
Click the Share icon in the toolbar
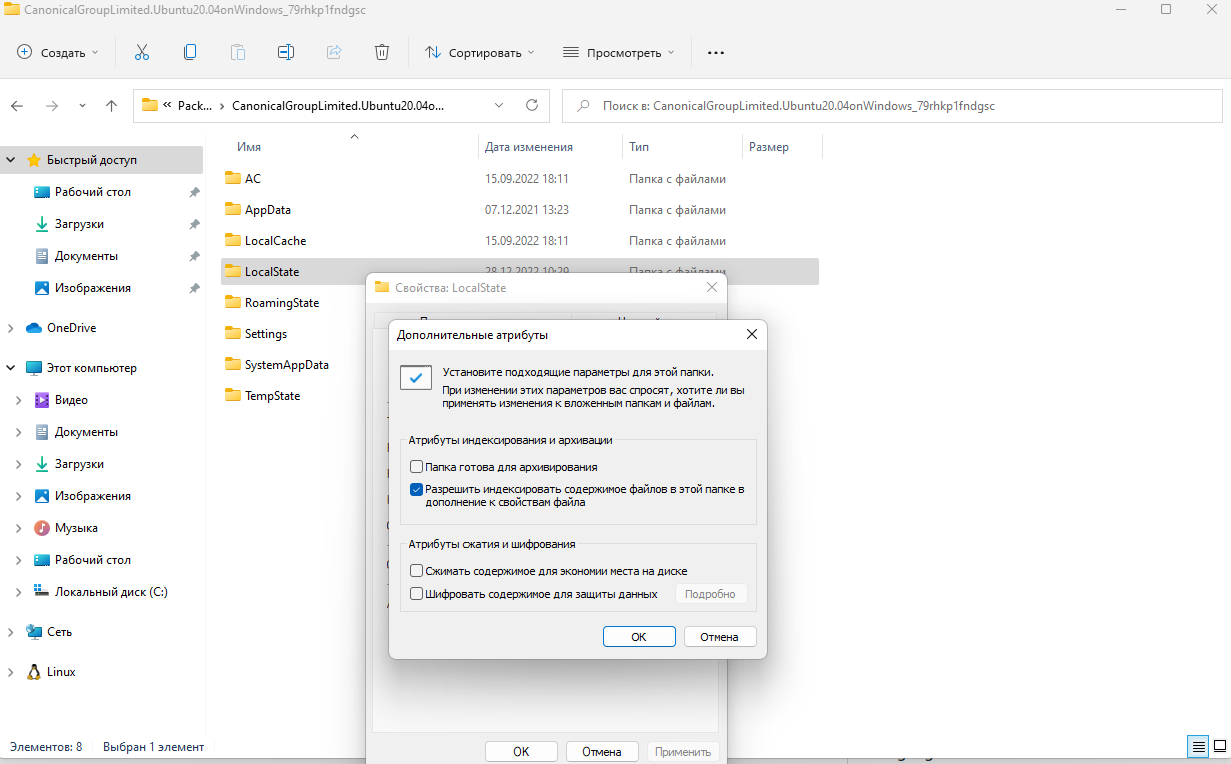coord(333,51)
